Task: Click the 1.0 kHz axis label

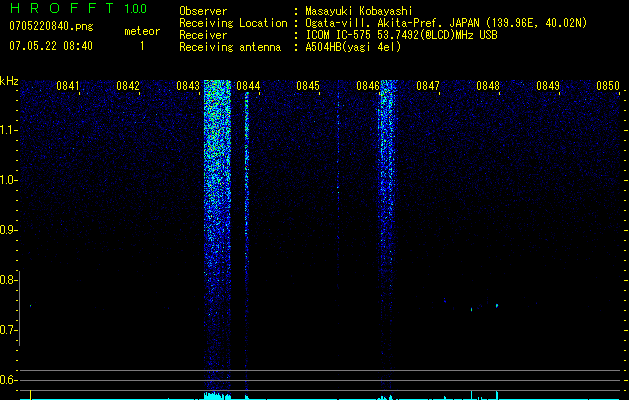Action: 8,180
